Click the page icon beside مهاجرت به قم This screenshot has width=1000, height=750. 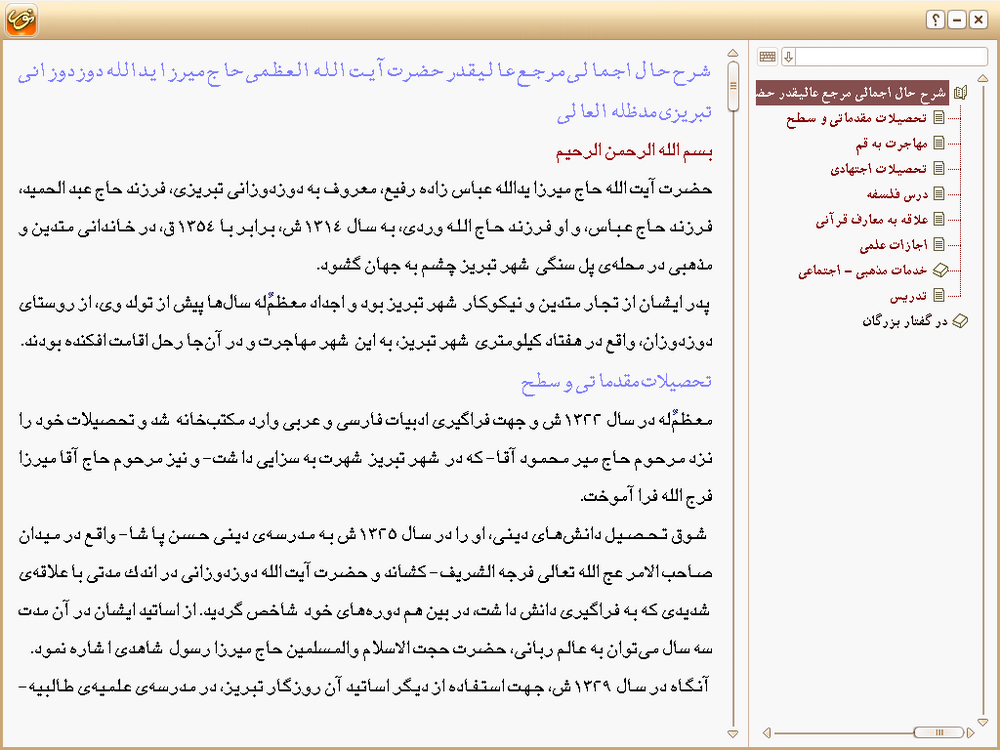pos(939,143)
